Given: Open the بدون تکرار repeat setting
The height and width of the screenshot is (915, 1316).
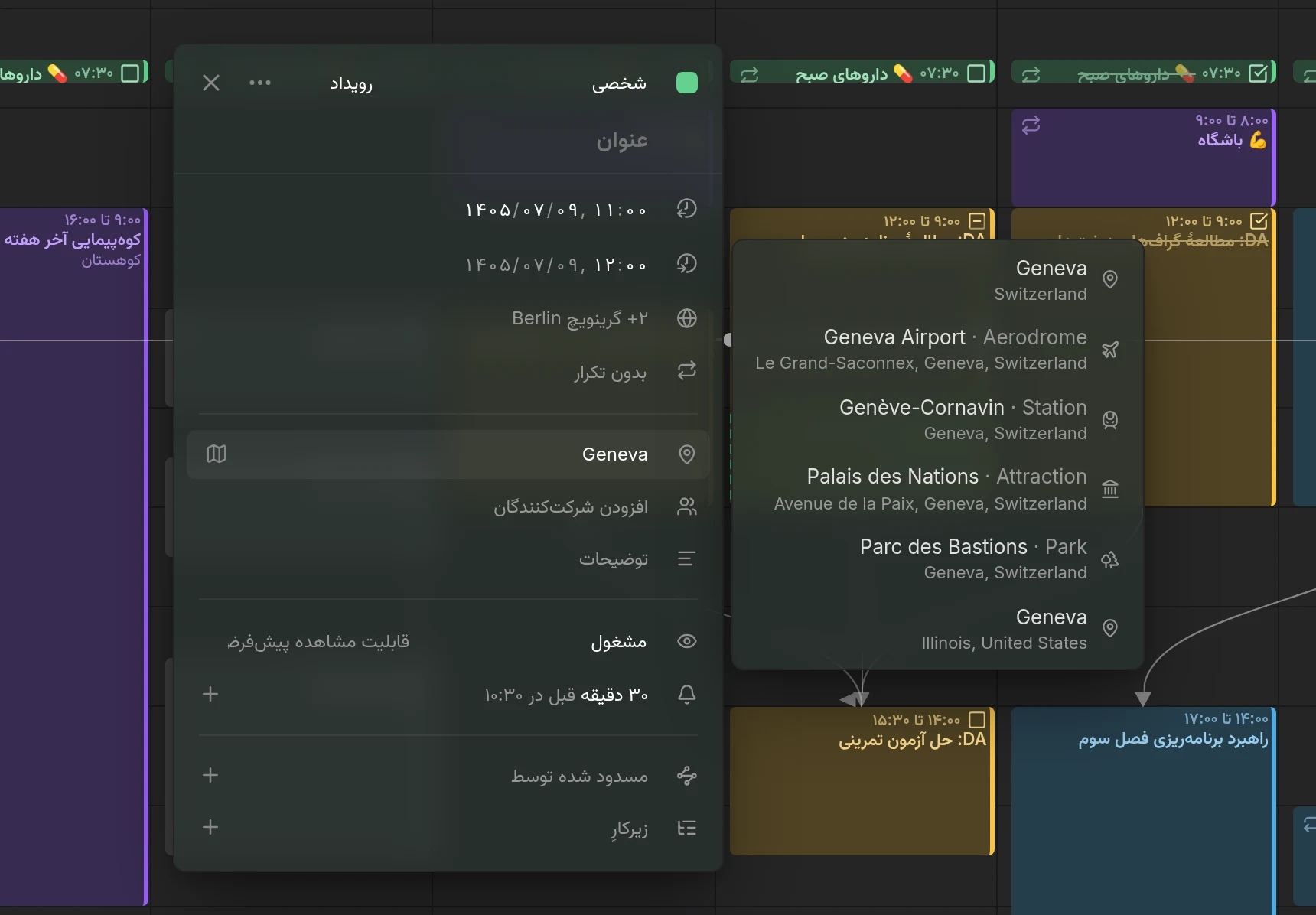Looking at the screenshot, I should click(610, 373).
